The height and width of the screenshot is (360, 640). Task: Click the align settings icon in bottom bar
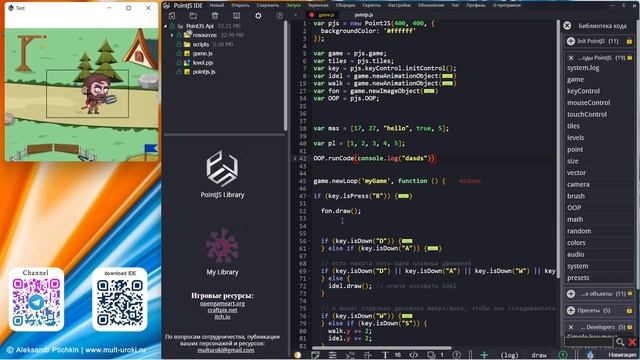(332, 355)
